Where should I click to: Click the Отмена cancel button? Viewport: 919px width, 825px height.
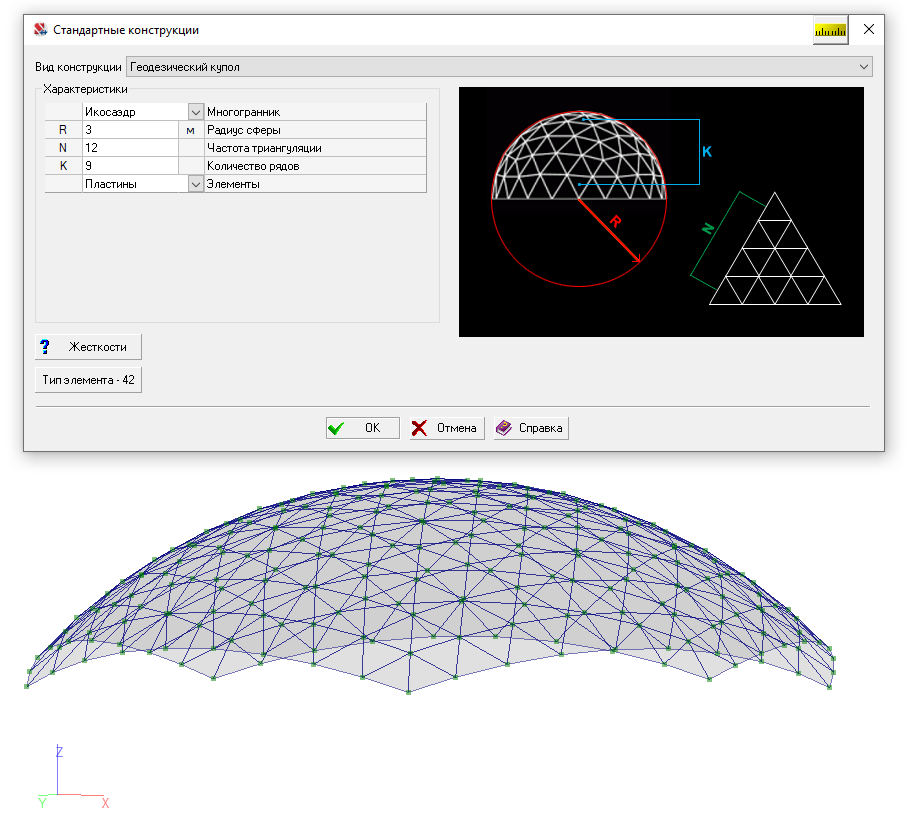[447, 428]
